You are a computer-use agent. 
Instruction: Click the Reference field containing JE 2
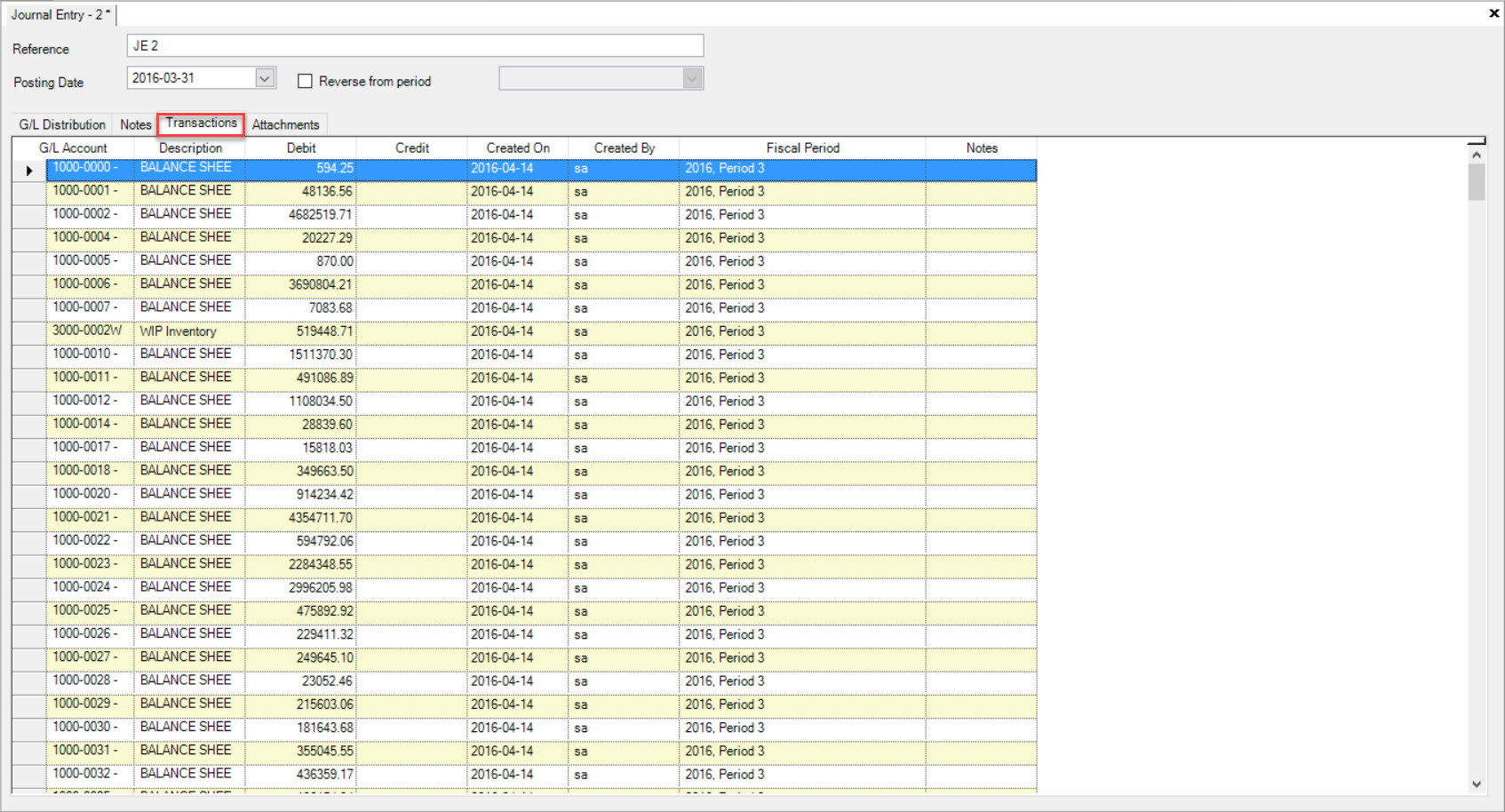[415, 45]
